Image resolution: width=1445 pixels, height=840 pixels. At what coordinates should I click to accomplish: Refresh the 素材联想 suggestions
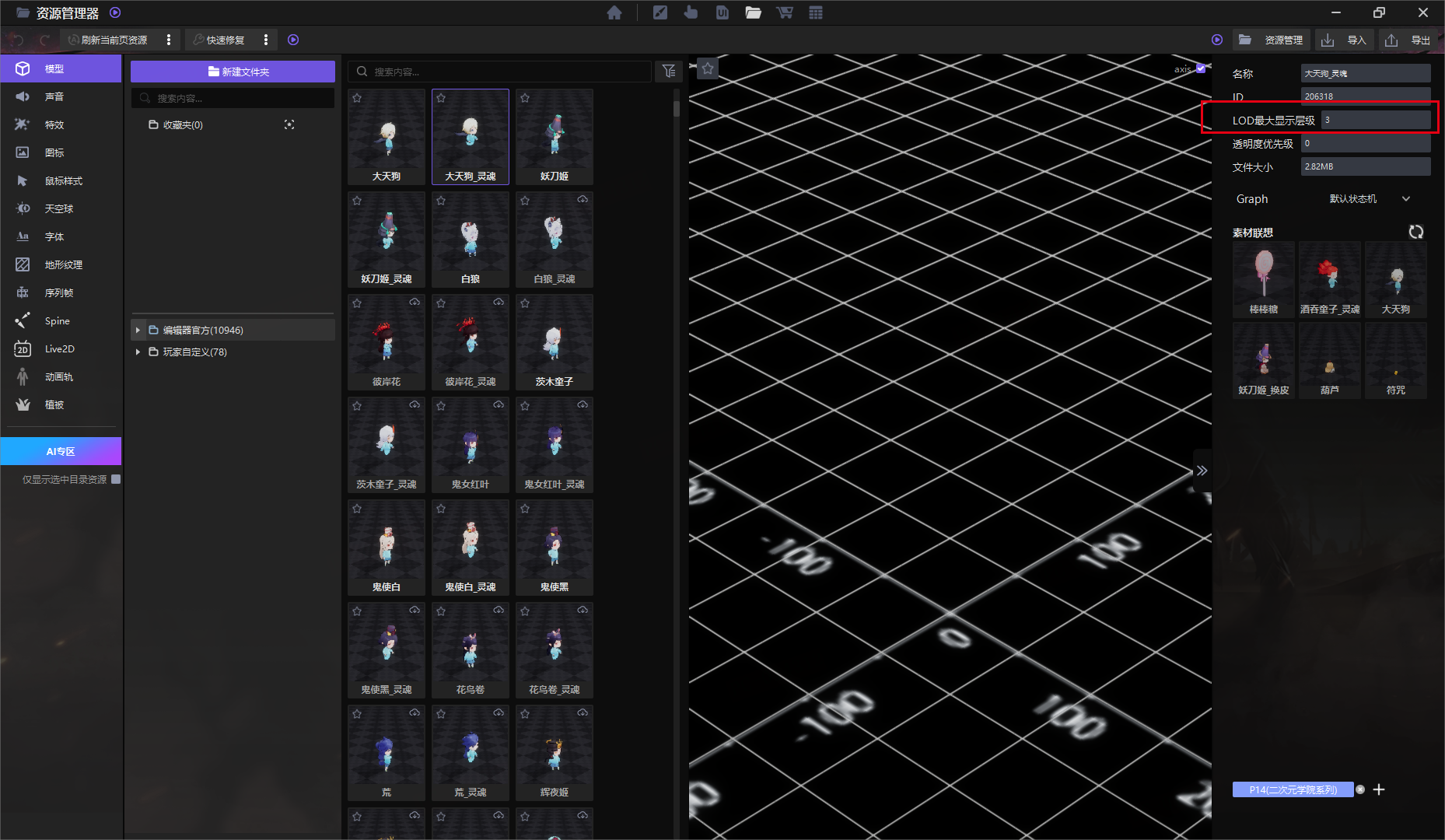pyautogui.click(x=1416, y=232)
